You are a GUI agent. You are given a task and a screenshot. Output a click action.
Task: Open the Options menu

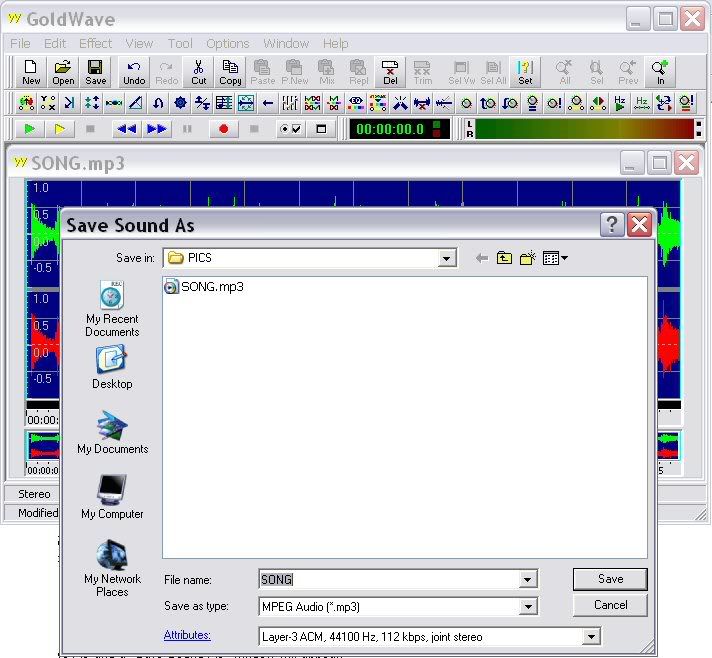227,44
